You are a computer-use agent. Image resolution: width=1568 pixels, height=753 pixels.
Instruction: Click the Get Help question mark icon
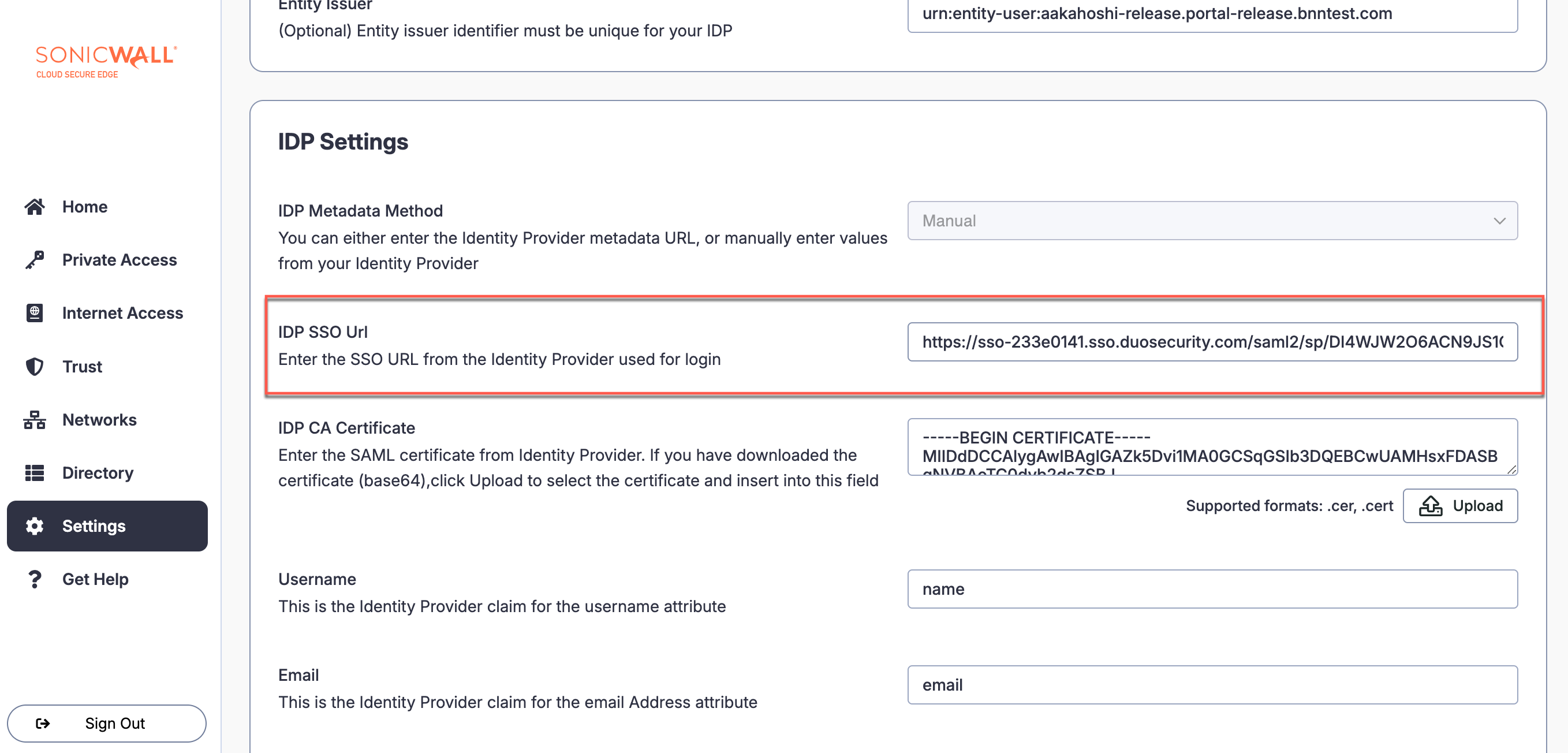pos(35,579)
